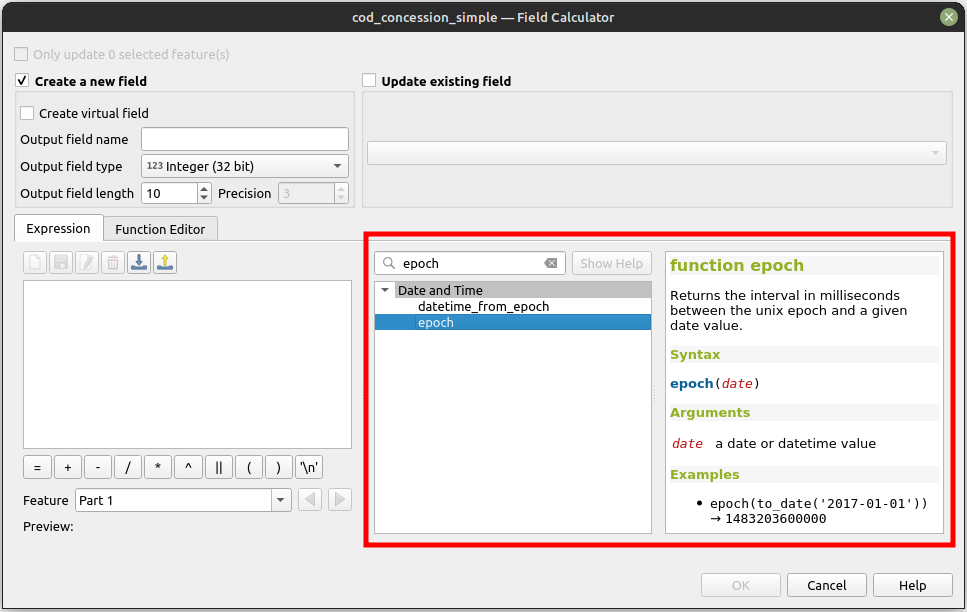Insert the new line '\n' operator

(309, 468)
